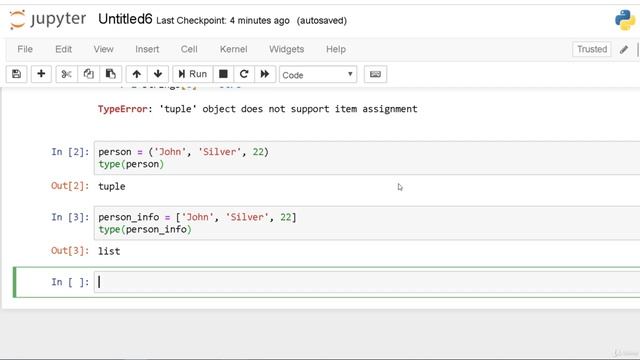The image size is (640, 360).
Task: Open the Cell menu
Action: coord(189,49)
